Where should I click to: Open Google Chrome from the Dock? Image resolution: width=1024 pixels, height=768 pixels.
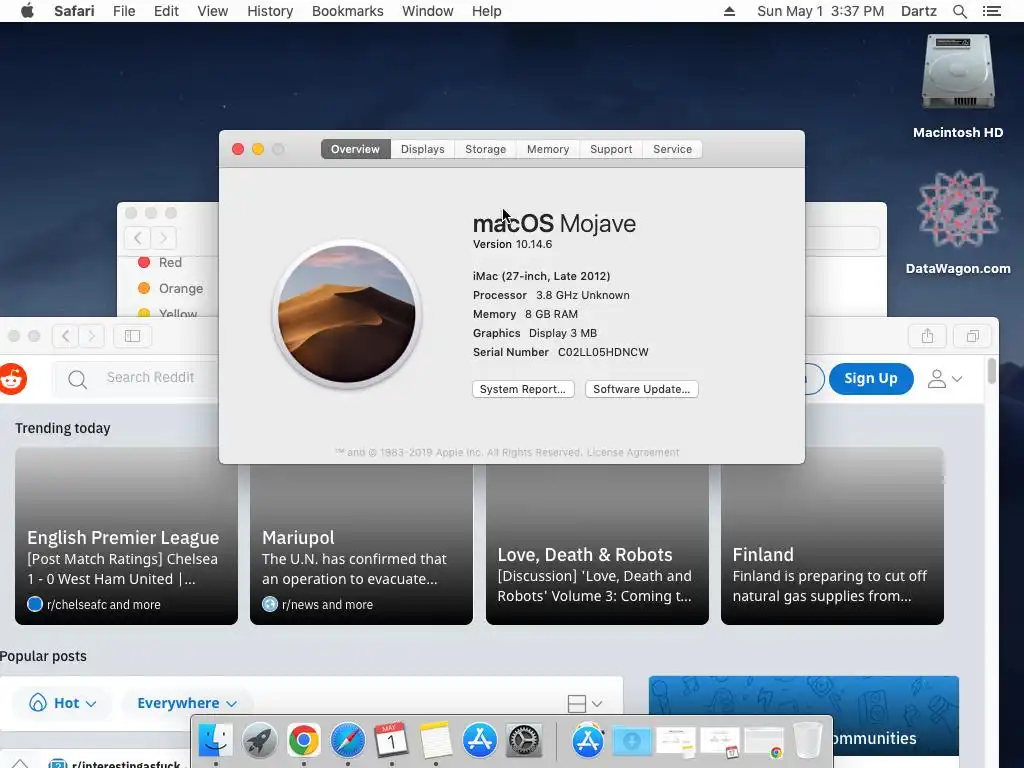coord(304,741)
